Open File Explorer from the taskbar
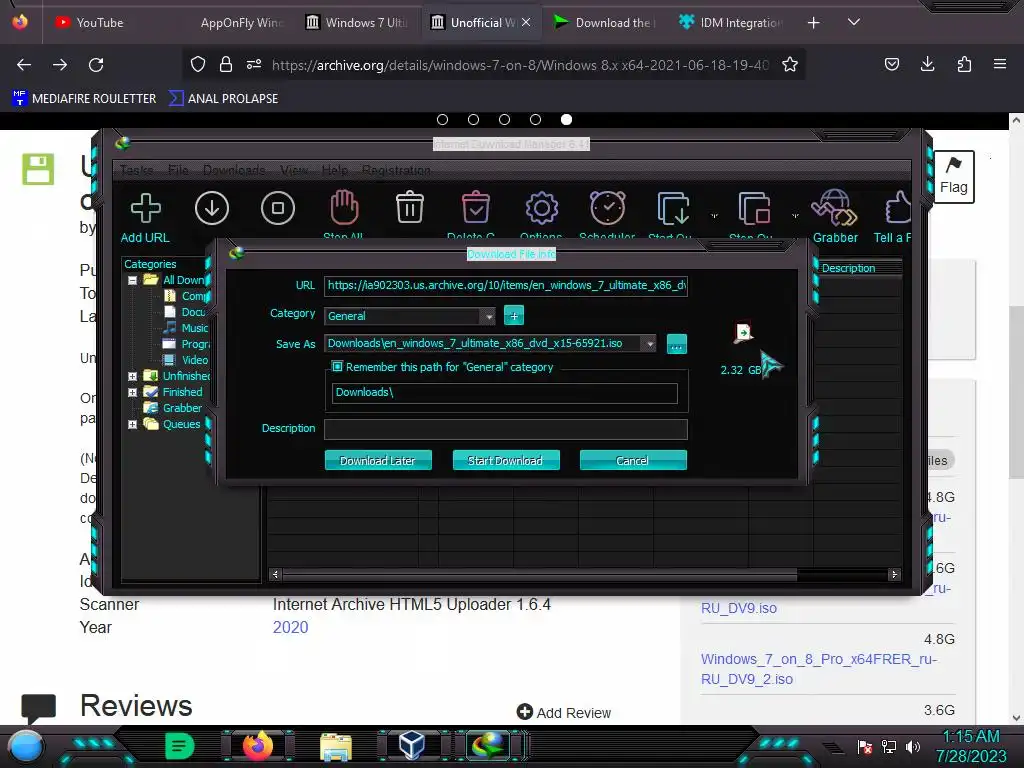This screenshot has width=1024, height=768. click(x=336, y=746)
